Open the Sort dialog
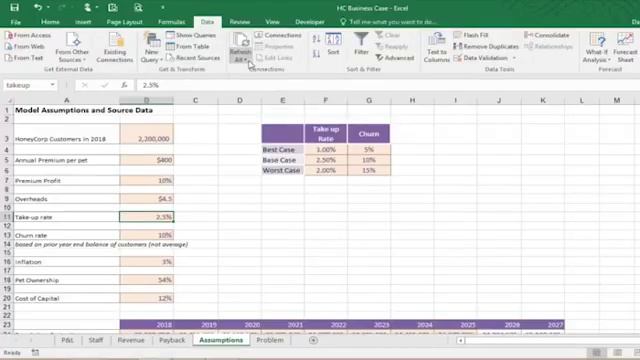The width and height of the screenshot is (640, 360). point(333,44)
